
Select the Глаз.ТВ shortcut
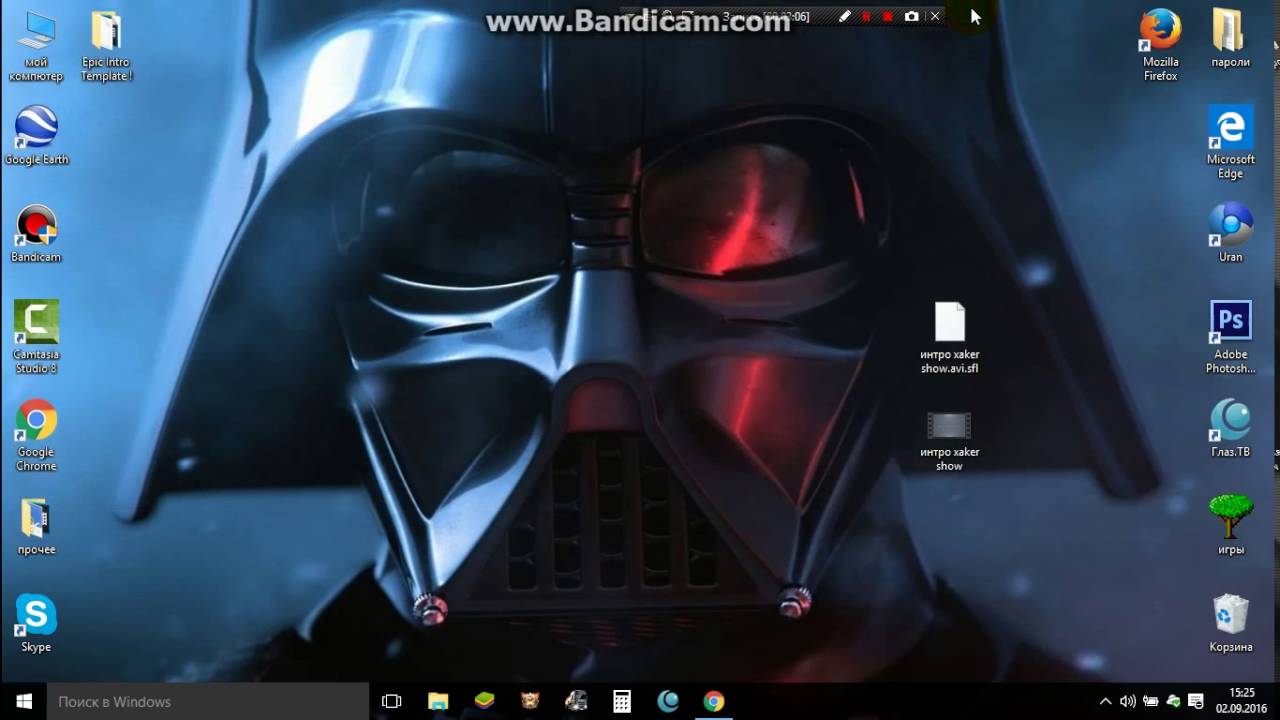pos(1230,429)
